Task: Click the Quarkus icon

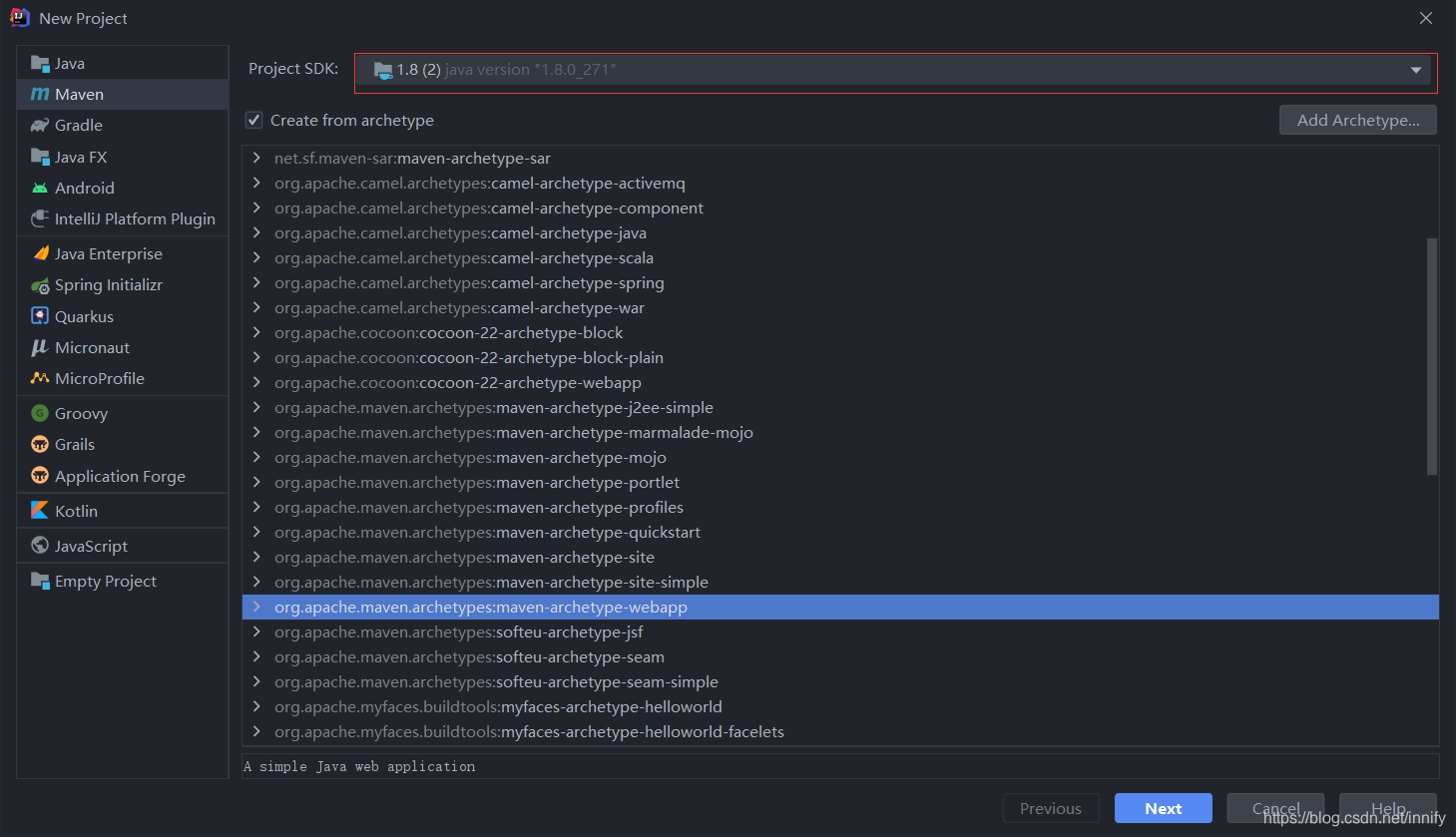Action: (x=40, y=316)
